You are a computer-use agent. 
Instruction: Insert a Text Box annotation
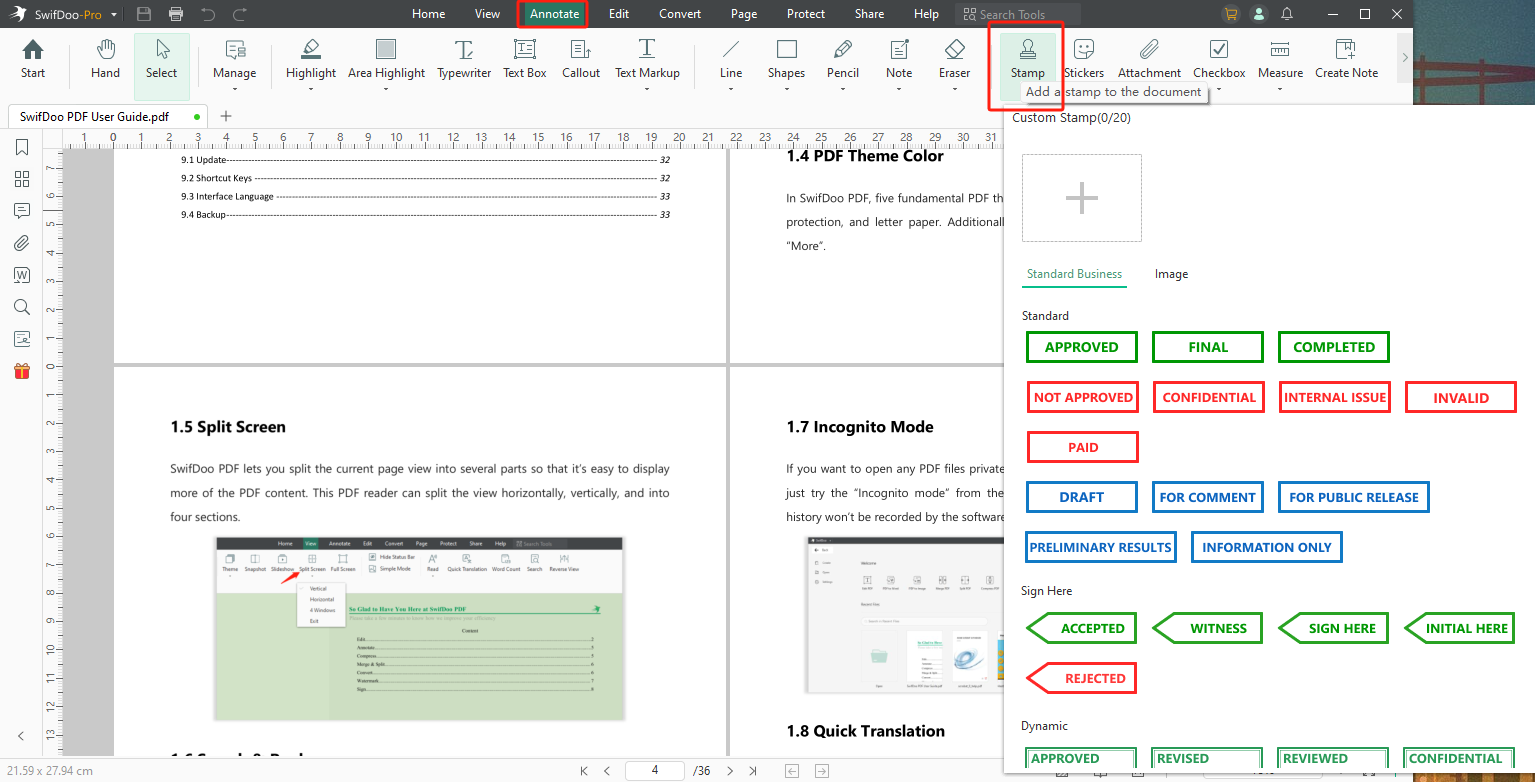525,59
